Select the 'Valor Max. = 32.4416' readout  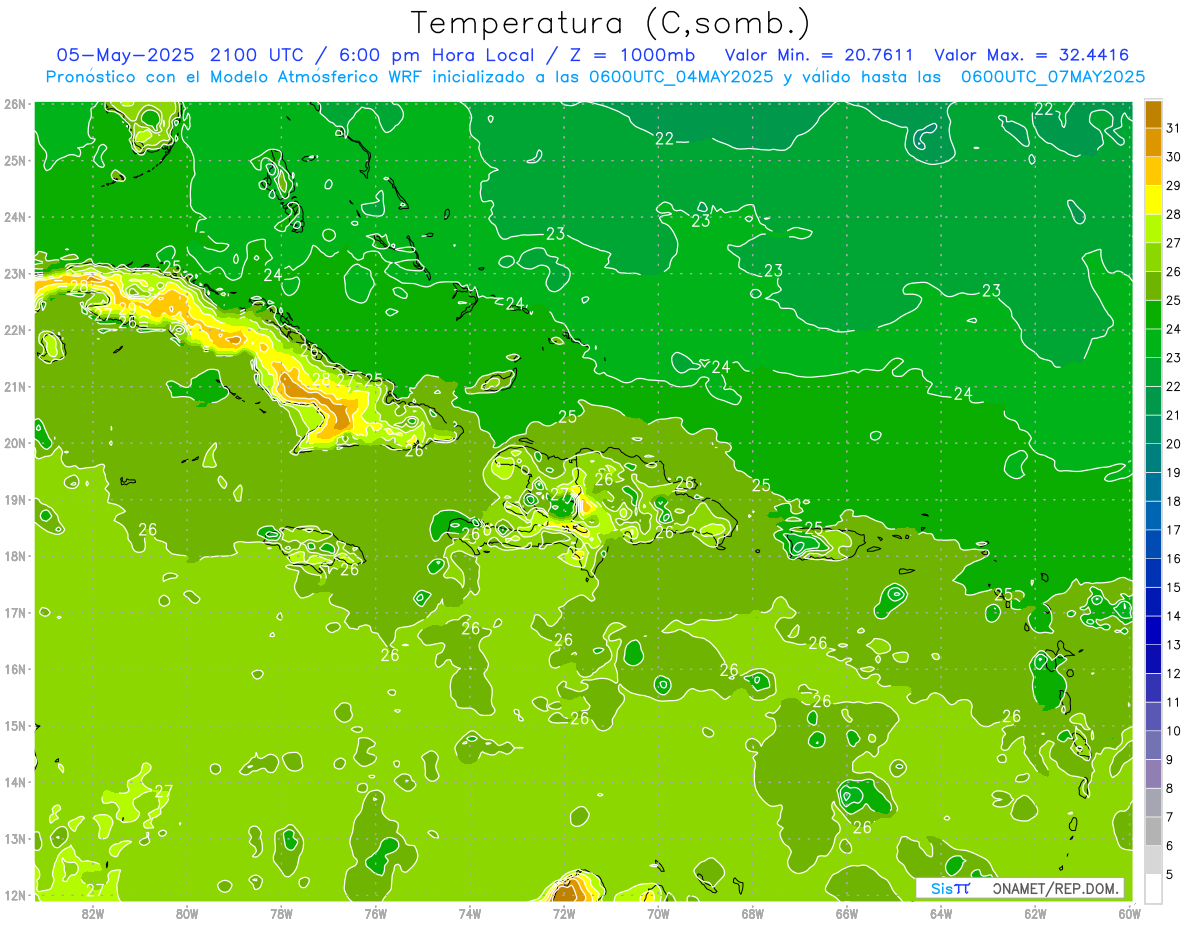1031,55
